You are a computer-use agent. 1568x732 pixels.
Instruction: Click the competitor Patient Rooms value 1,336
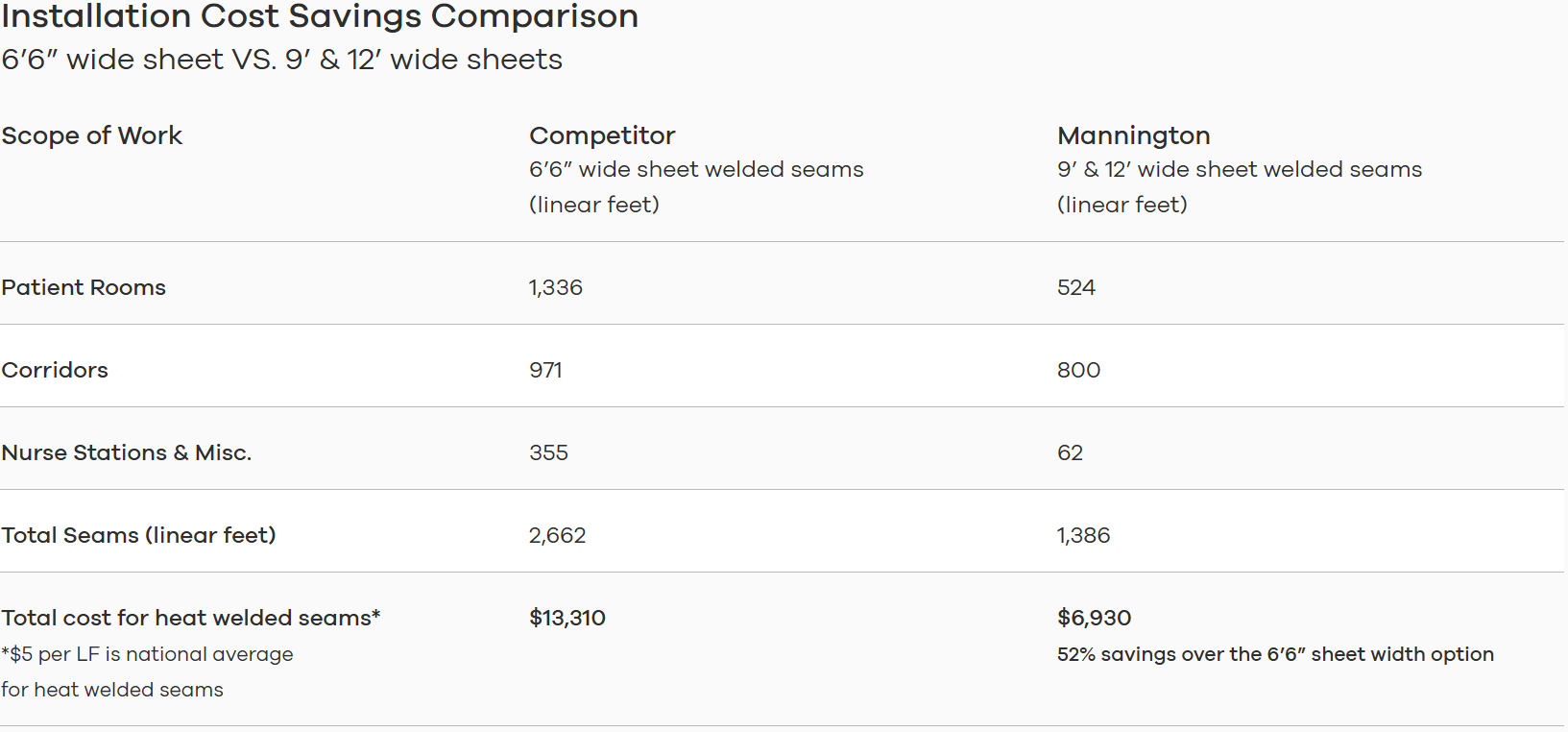(556, 287)
